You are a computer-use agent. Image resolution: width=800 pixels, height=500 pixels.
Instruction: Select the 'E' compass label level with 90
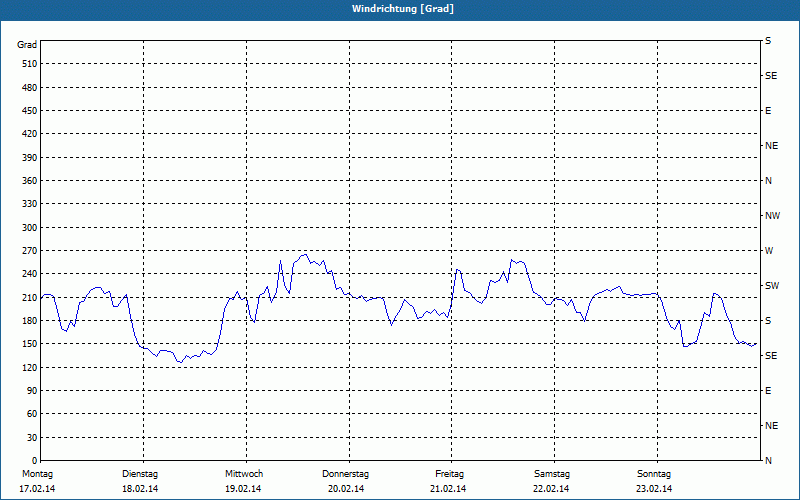(768, 391)
